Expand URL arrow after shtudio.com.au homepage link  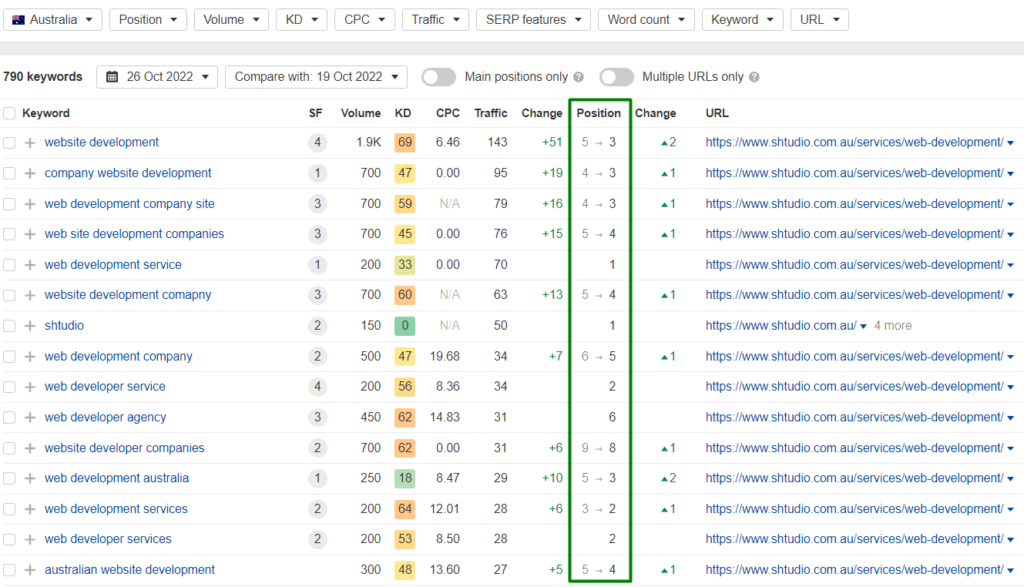pyautogui.click(x=863, y=326)
